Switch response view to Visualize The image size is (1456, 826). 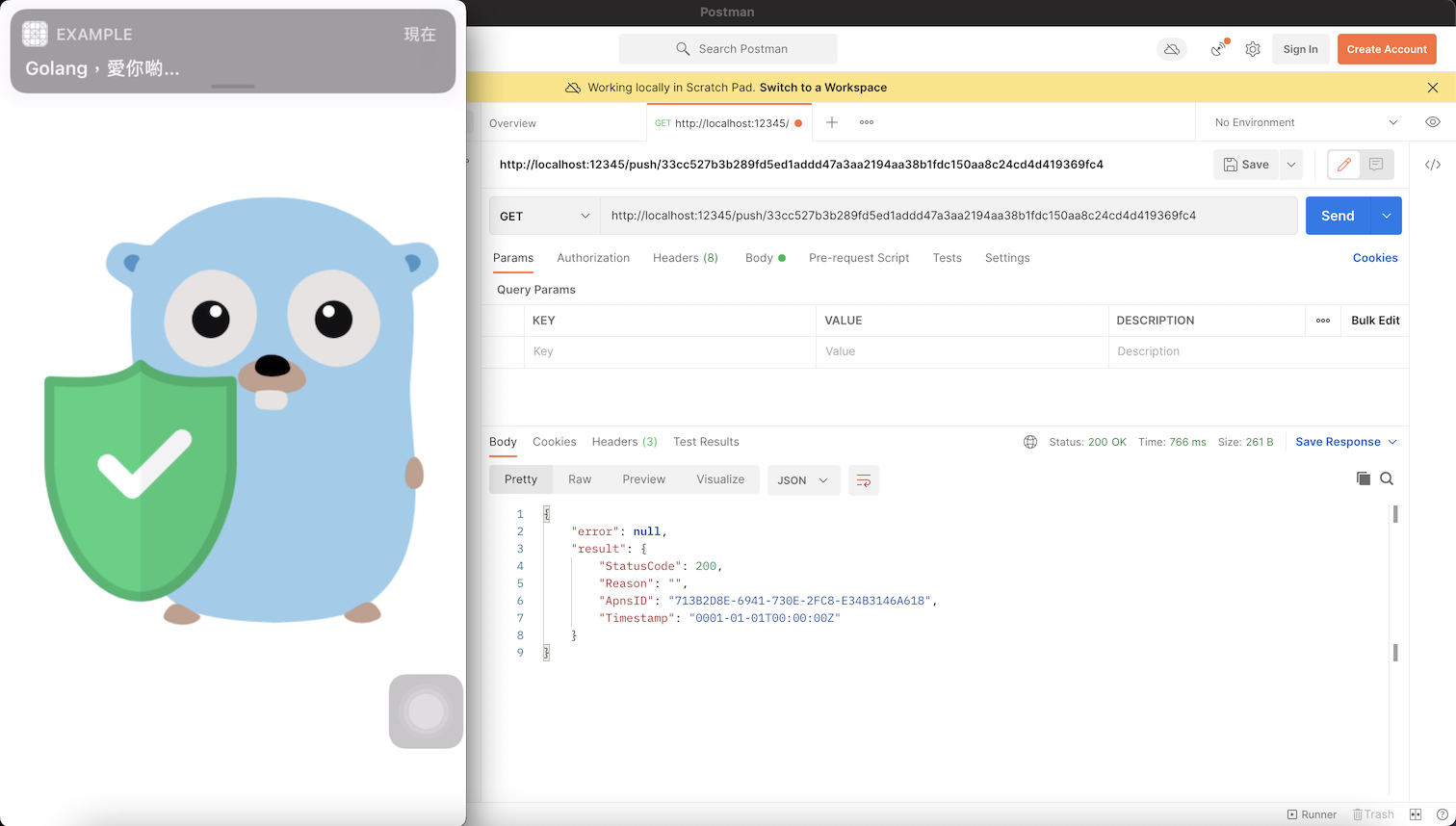click(720, 479)
